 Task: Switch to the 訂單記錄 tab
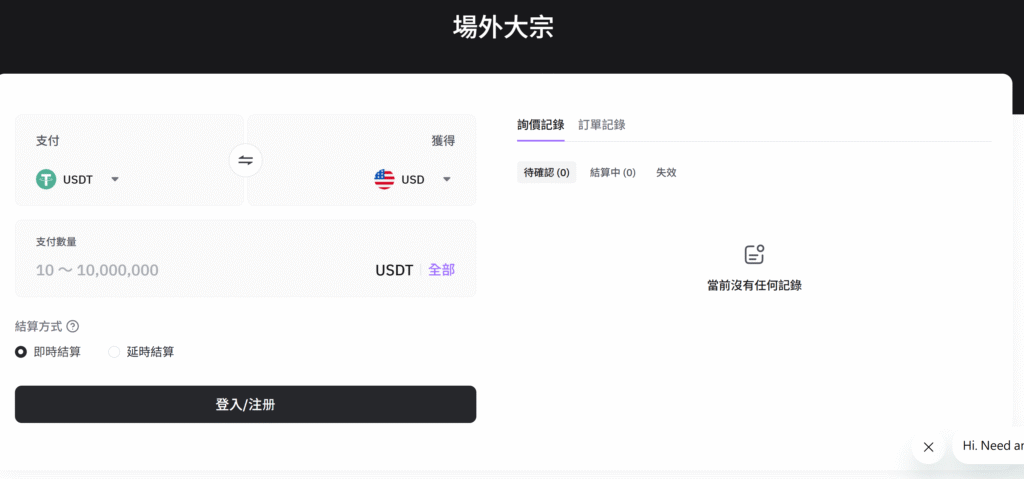point(602,125)
